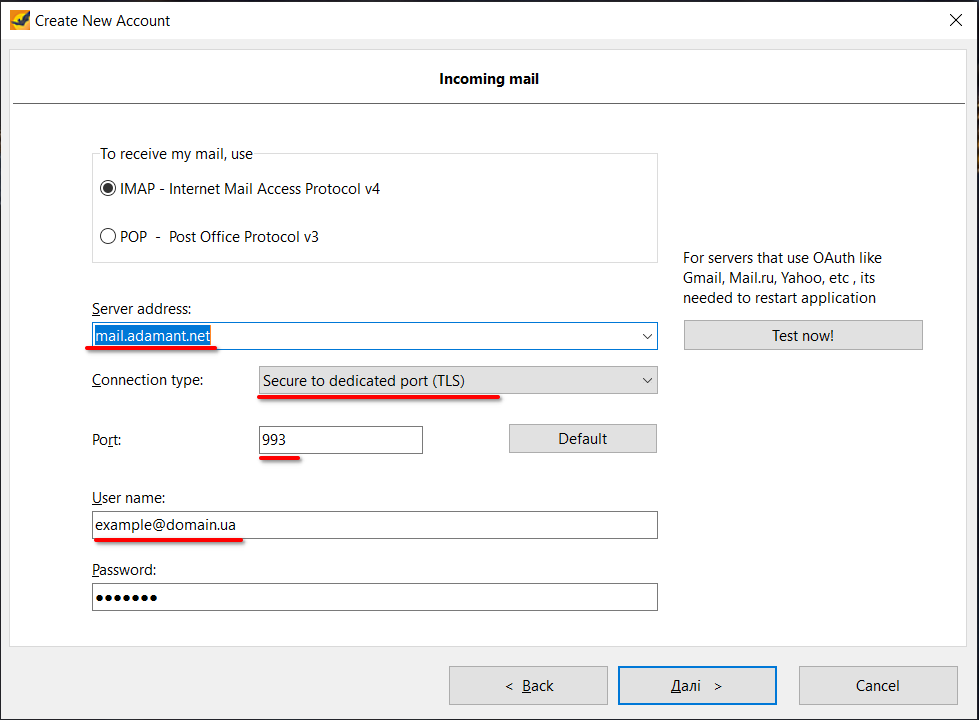This screenshot has width=979, height=720.
Task: Focus the User name input field
Action: tap(374, 525)
